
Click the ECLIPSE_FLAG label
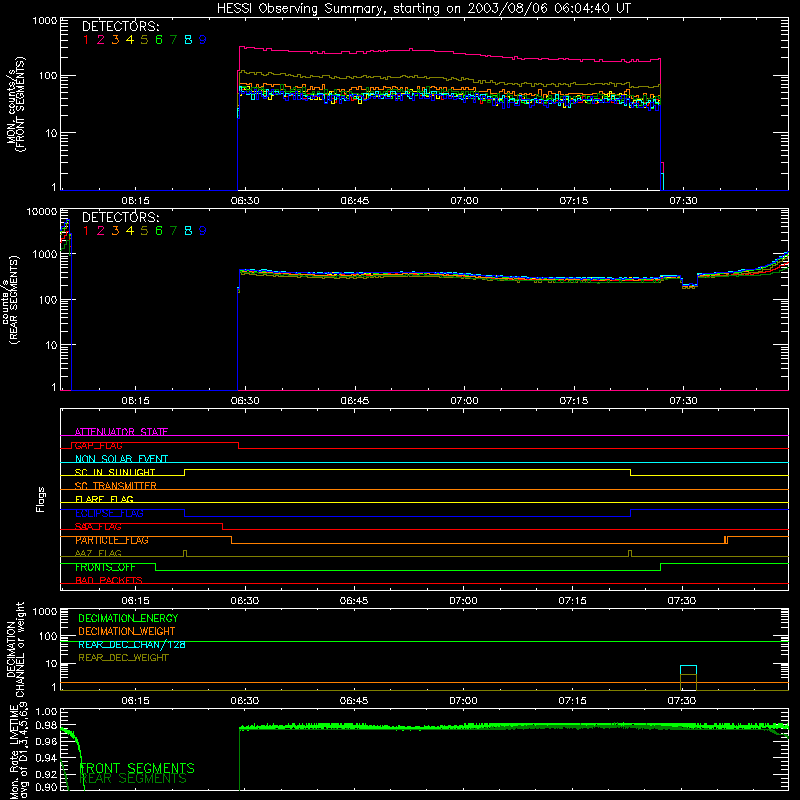pyautogui.click(x=109, y=513)
